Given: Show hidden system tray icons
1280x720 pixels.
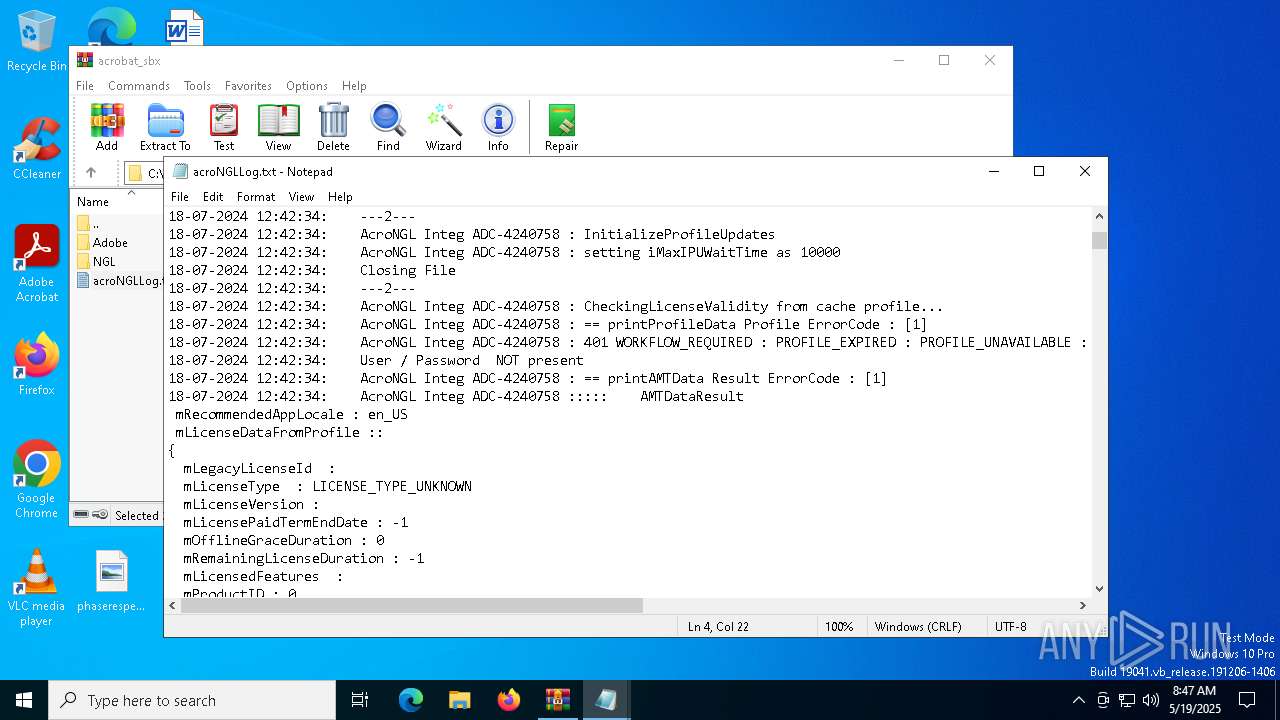Looking at the screenshot, I should (1078, 700).
